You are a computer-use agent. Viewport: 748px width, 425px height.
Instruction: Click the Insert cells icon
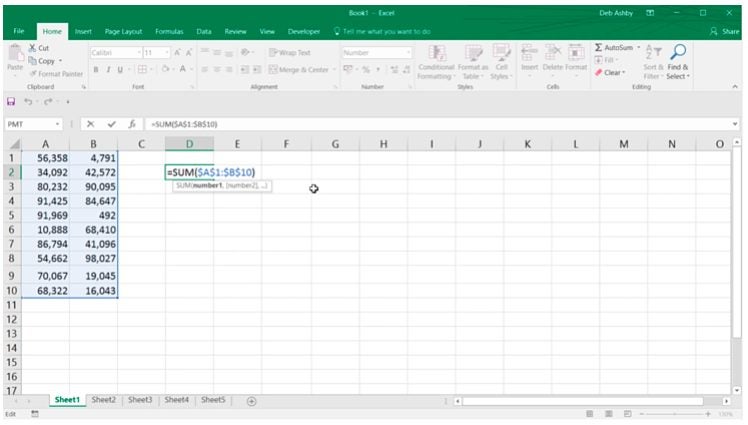click(x=529, y=52)
